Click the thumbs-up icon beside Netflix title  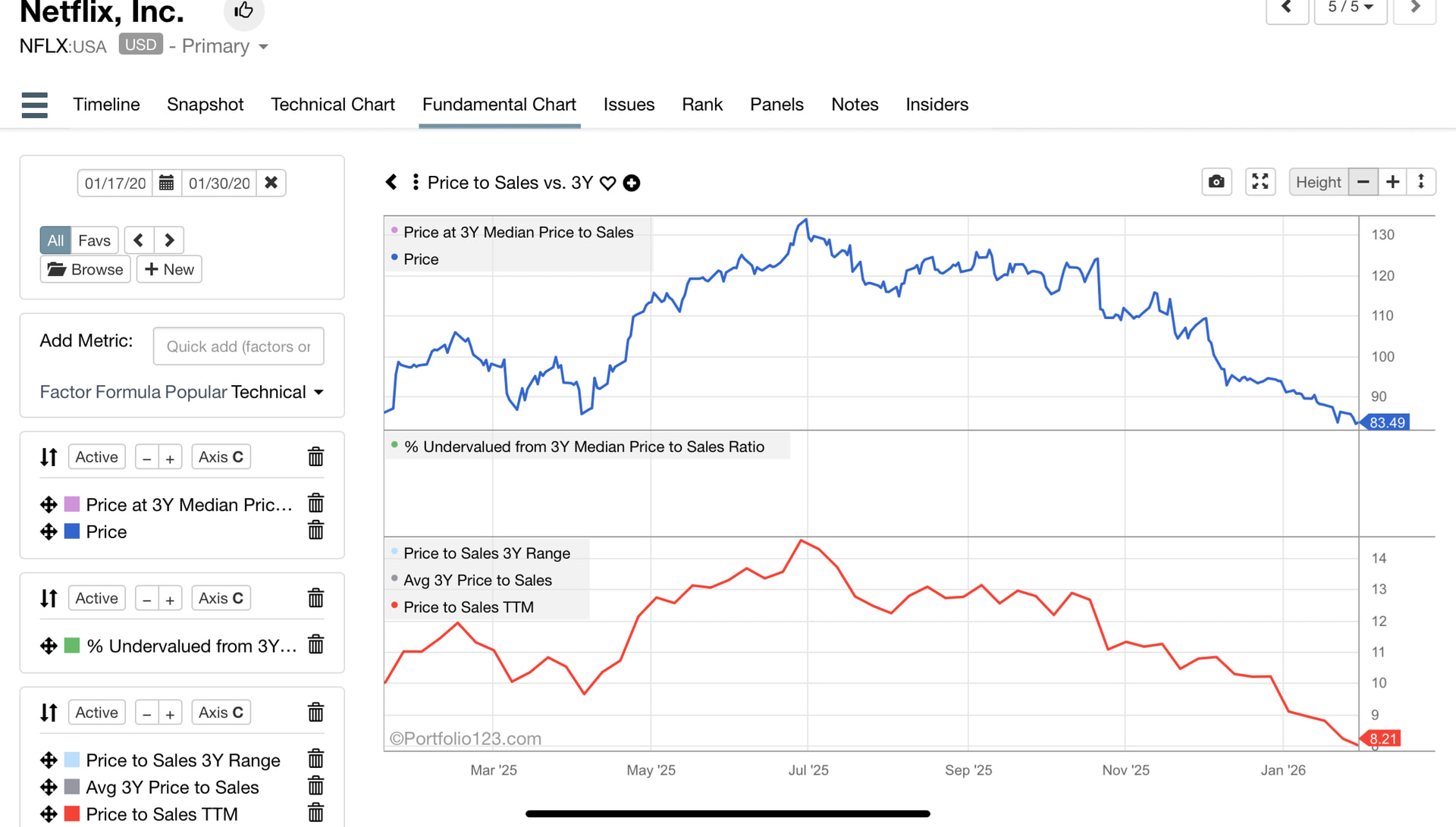pos(243,11)
